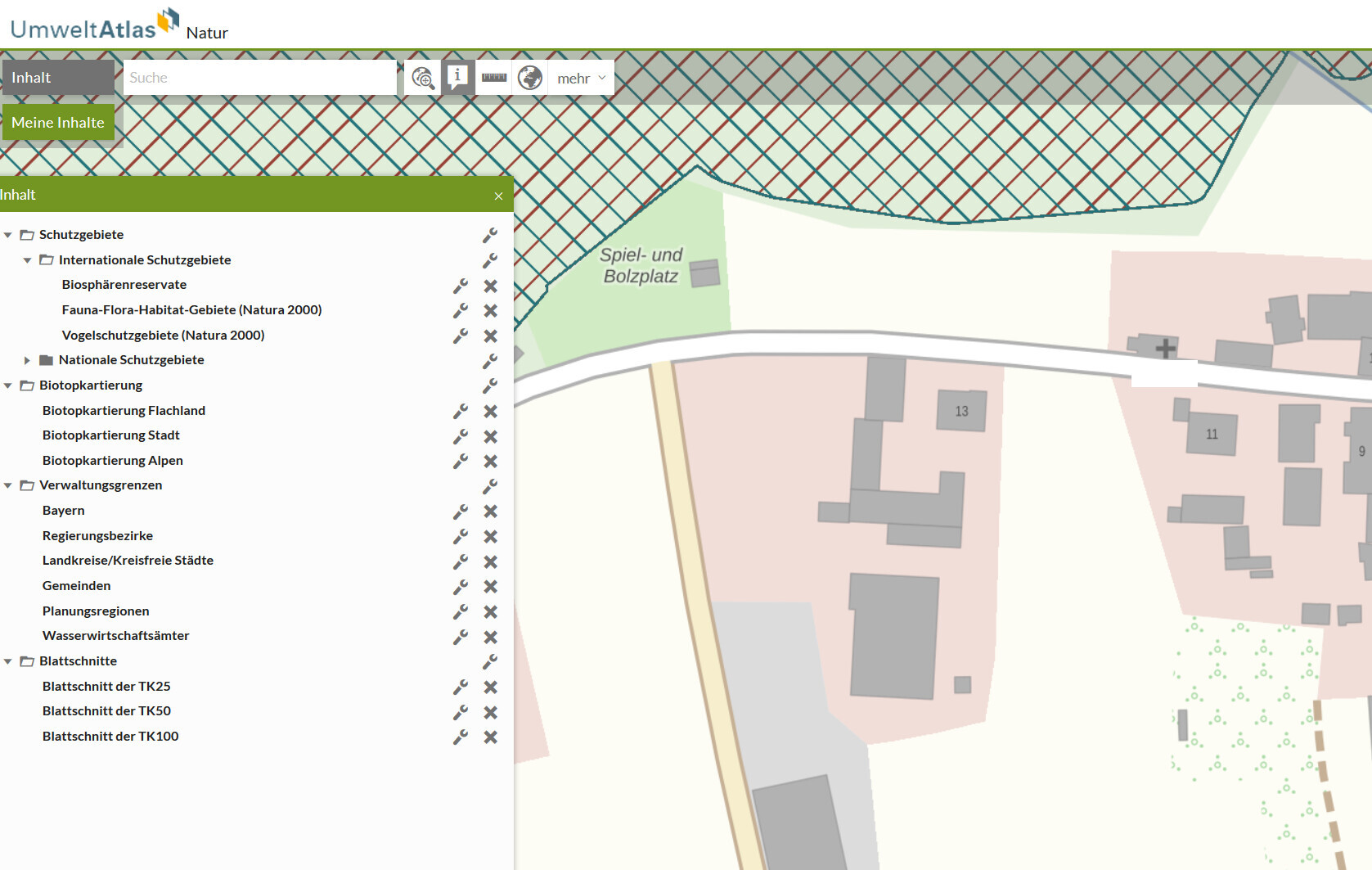Viewport: 1372px width, 870px height.
Task: Expand the Nationale Schutzgebiete folder
Action: tap(27, 360)
